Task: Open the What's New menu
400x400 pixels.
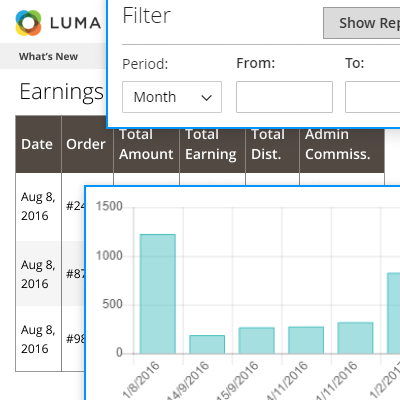Action: pyautogui.click(x=48, y=56)
